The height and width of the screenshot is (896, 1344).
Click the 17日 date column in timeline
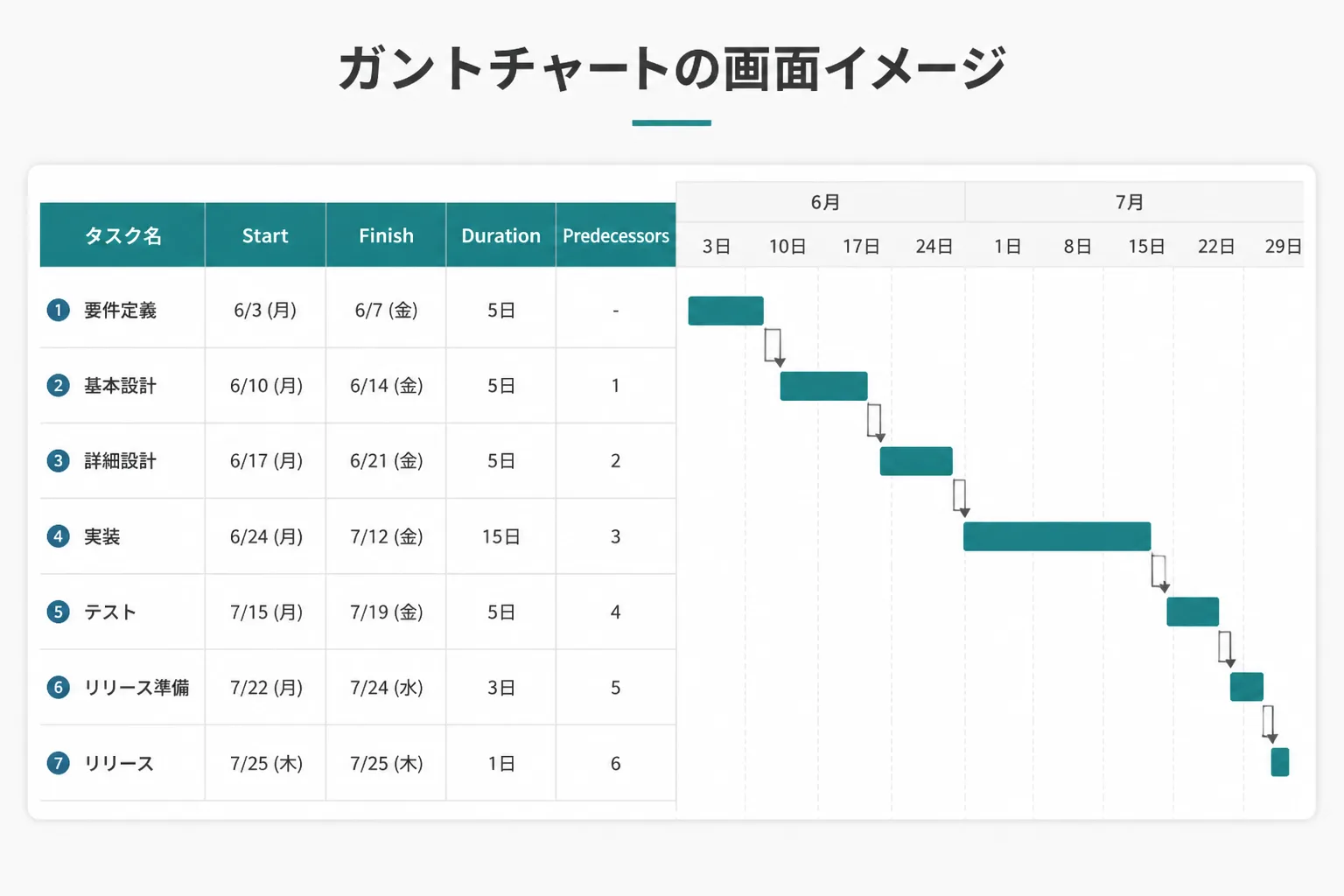click(861, 246)
